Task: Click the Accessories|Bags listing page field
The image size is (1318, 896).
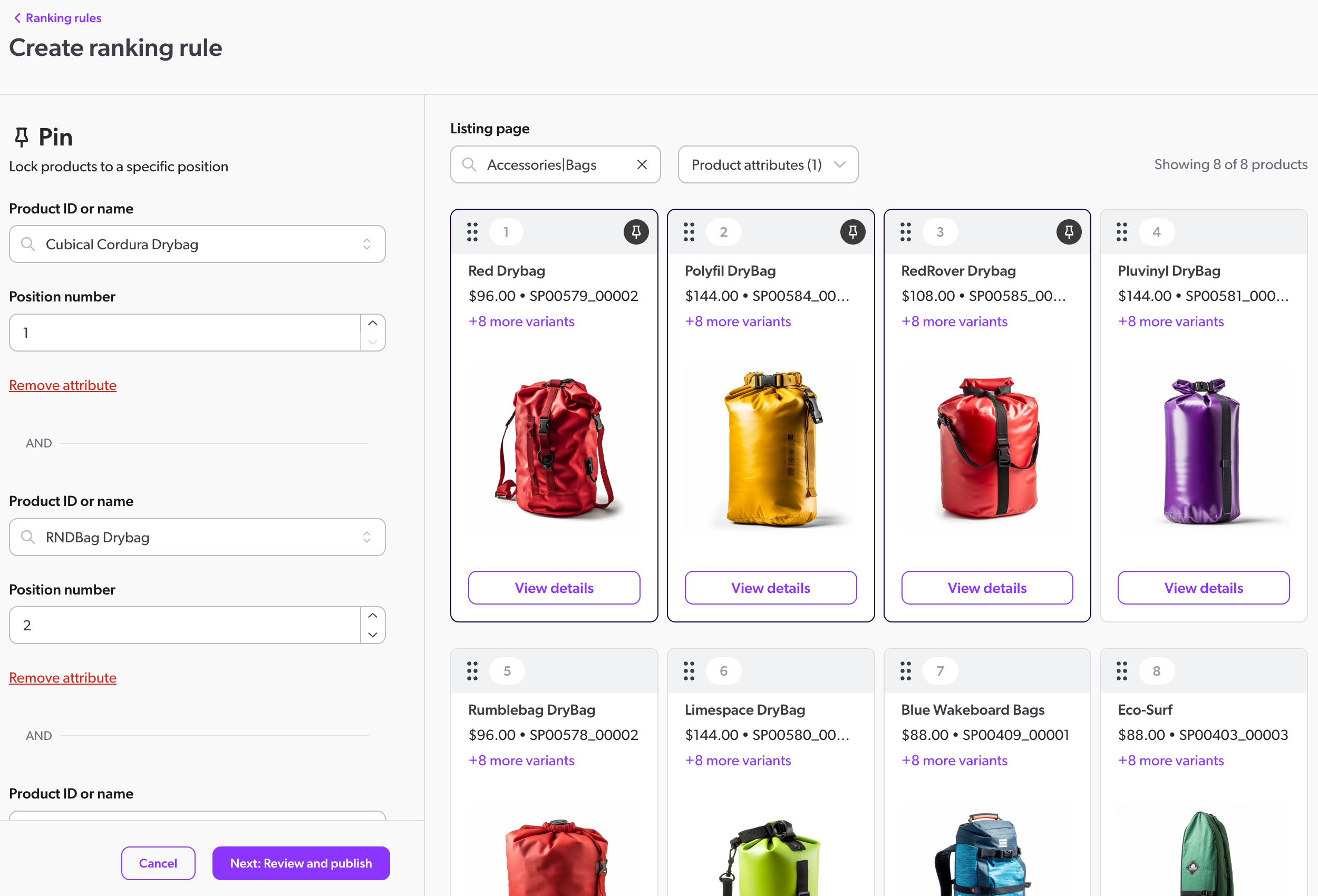Action: pyautogui.click(x=555, y=164)
